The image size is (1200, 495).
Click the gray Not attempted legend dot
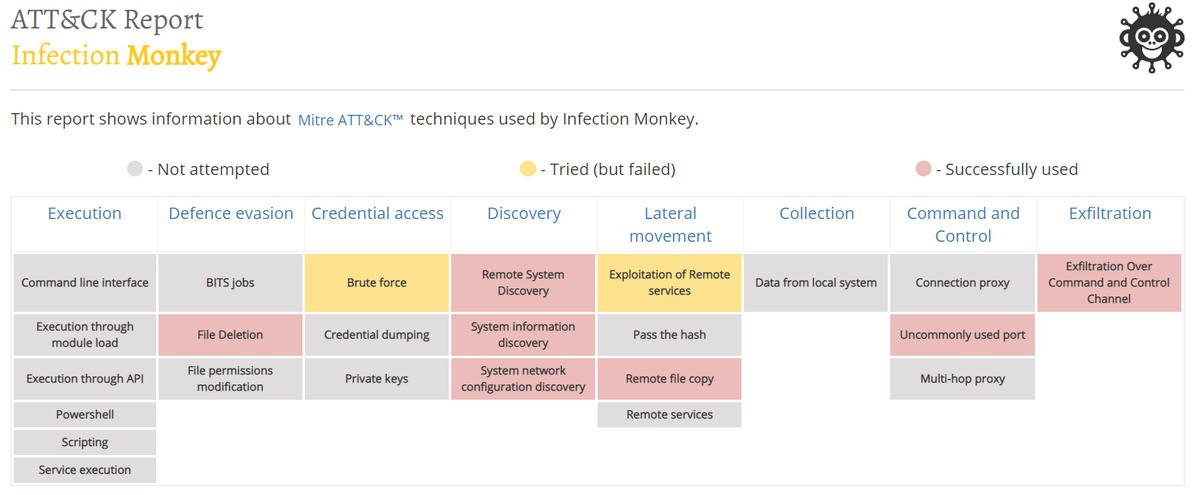tap(135, 169)
